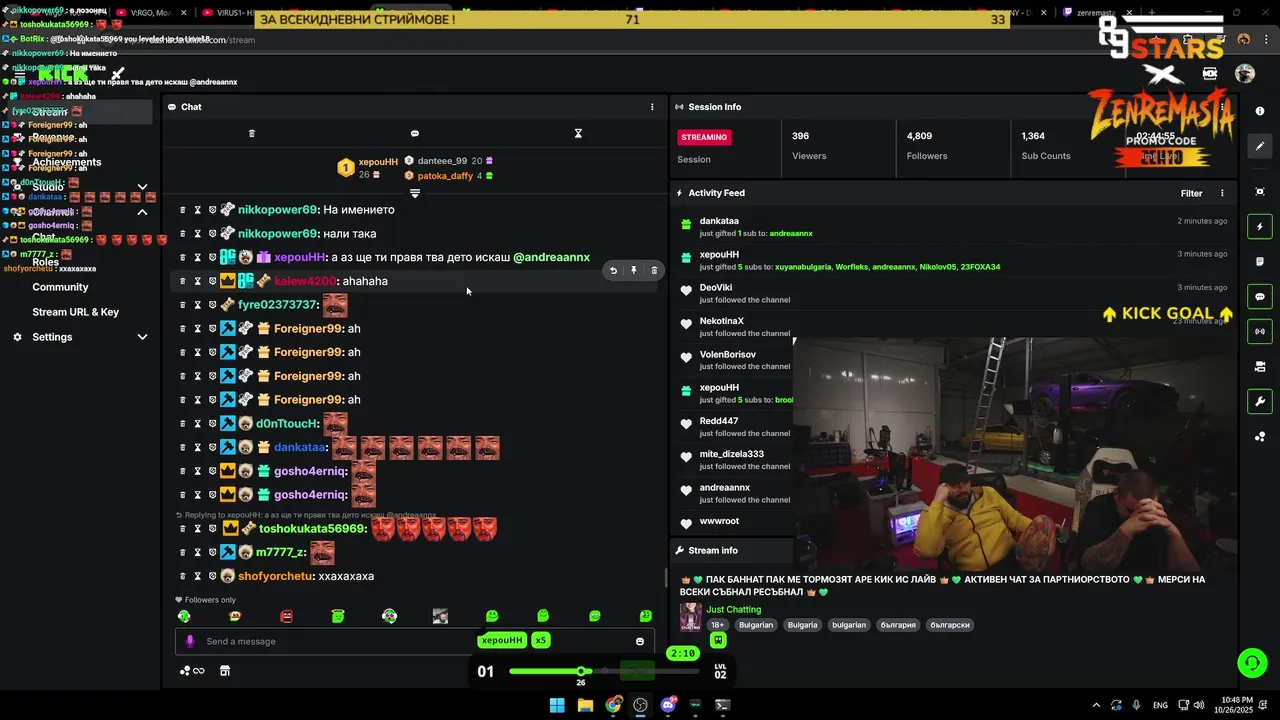Click the 18+ stream tag

717,625
